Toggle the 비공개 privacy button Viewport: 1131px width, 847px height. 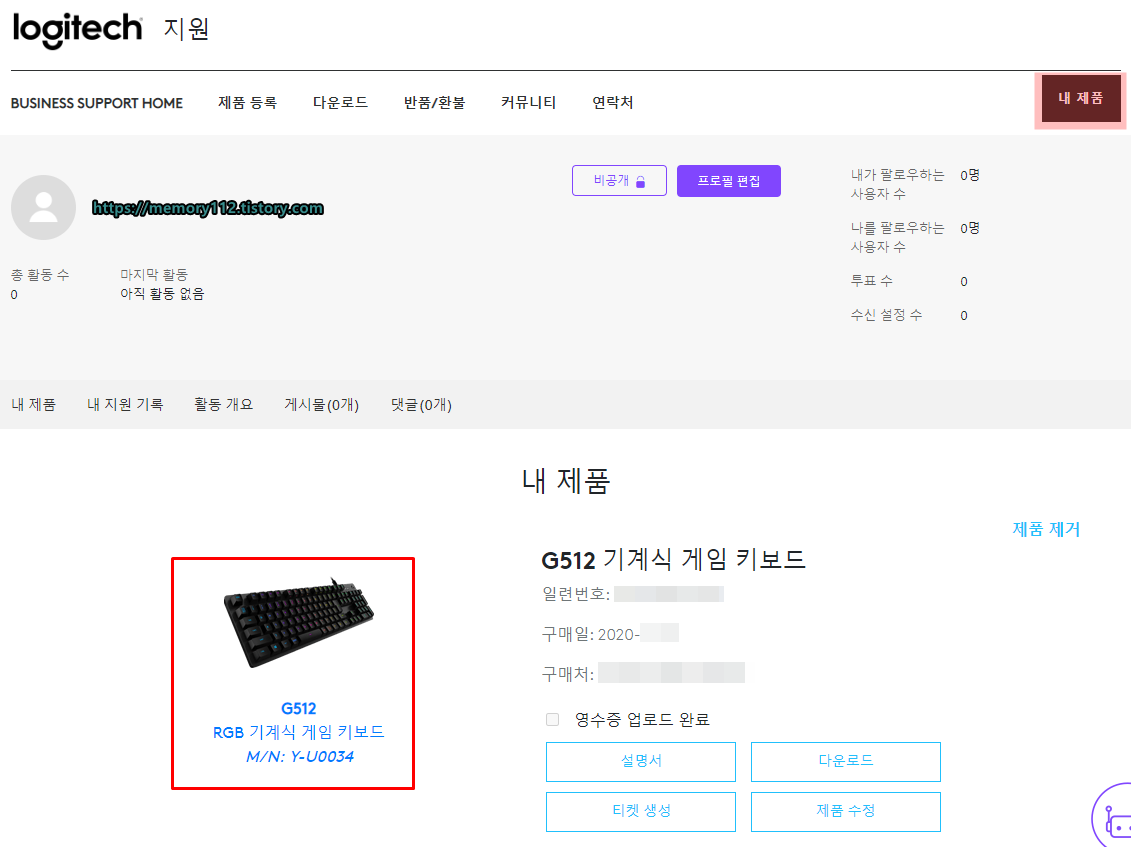tap(619, 180)
